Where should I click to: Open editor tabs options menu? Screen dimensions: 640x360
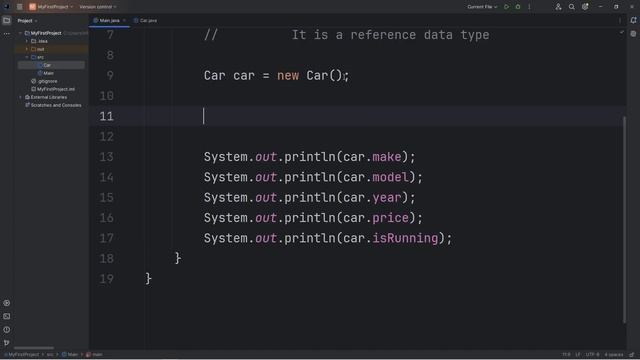(620, 20)
